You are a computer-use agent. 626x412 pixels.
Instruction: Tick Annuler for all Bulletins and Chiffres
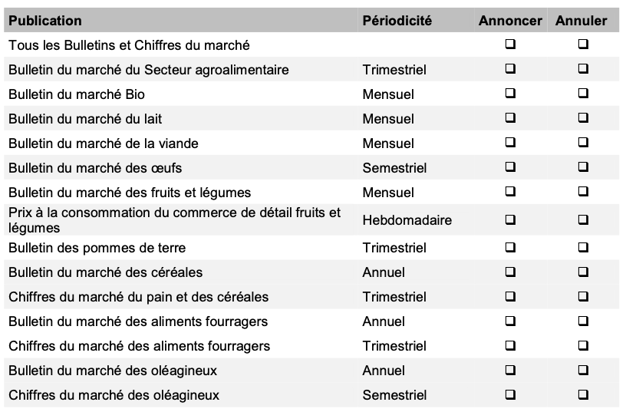tap(582, 45)
